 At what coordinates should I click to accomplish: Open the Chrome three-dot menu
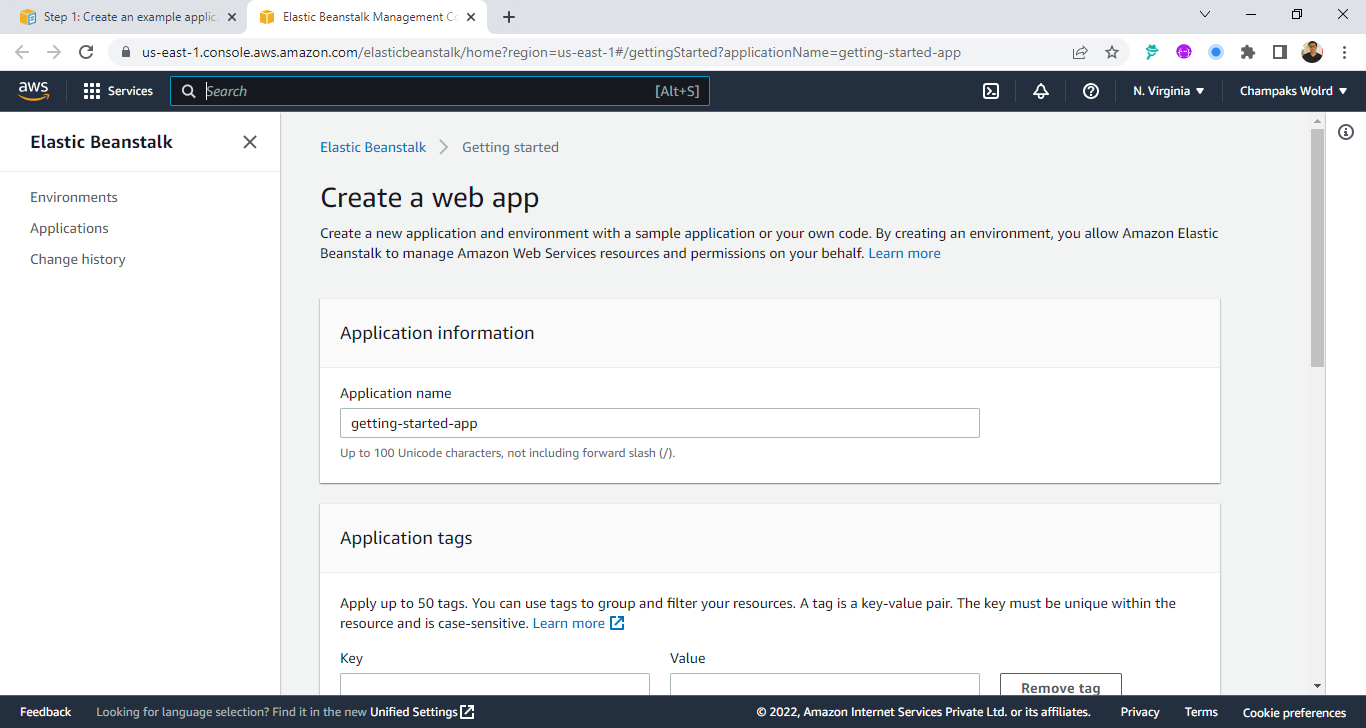pos(1344,52)
